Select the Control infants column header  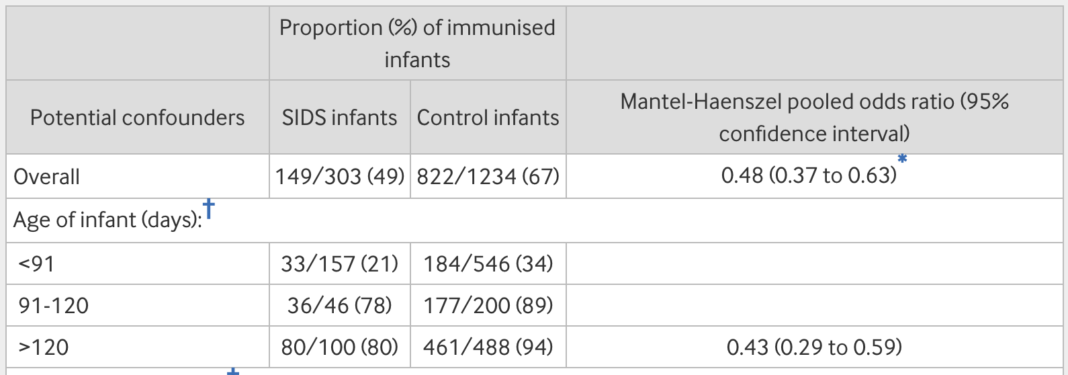pyautogui.click(x=488, y=118)
